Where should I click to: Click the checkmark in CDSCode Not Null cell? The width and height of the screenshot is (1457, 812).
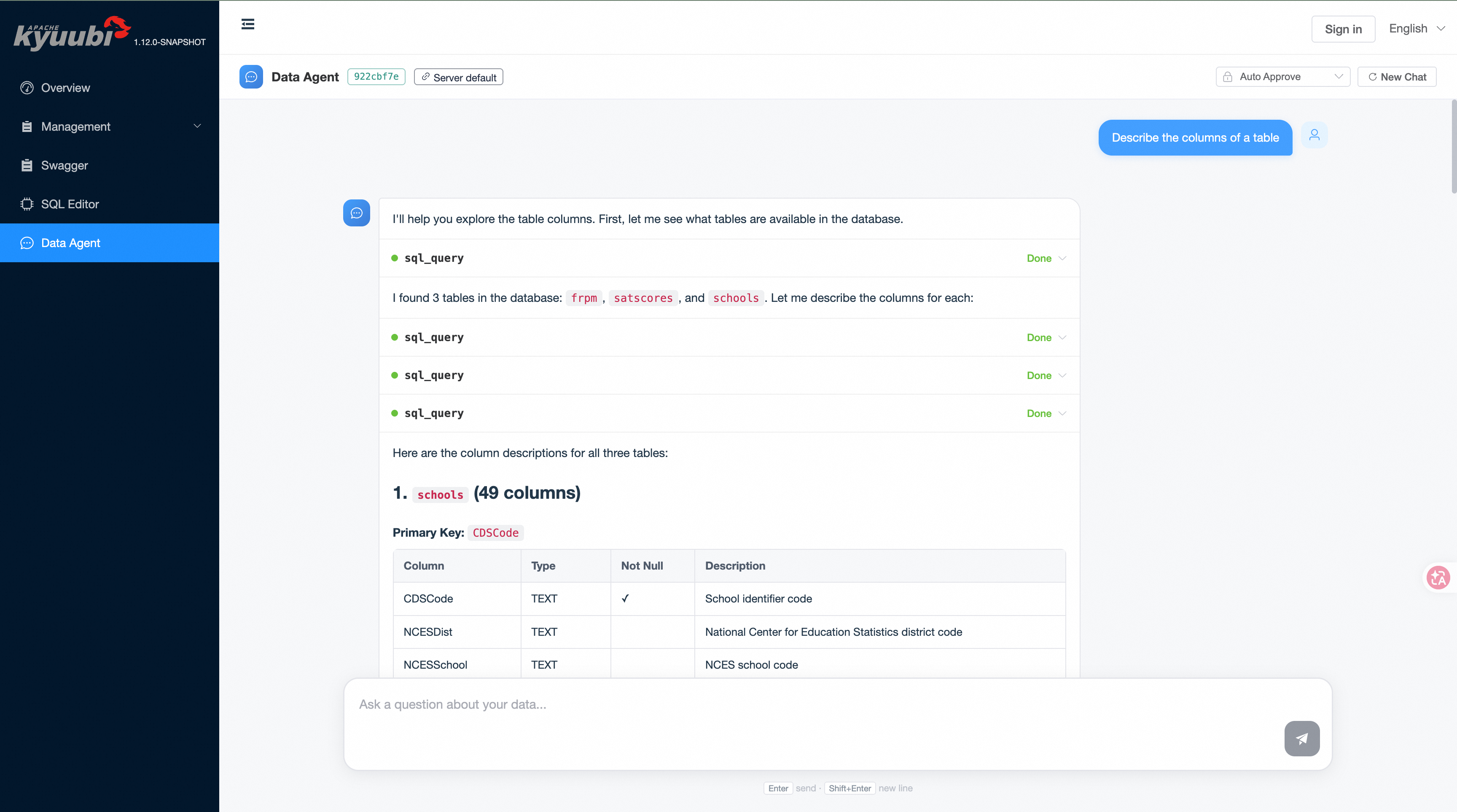point(625,598)
